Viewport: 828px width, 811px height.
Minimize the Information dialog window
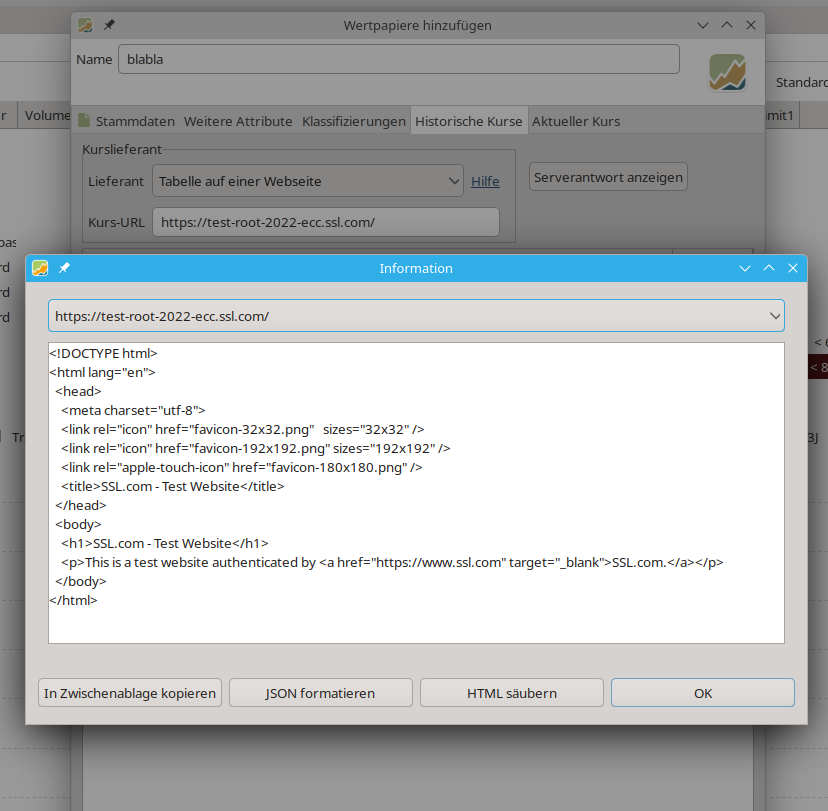(x=744, y=268)
